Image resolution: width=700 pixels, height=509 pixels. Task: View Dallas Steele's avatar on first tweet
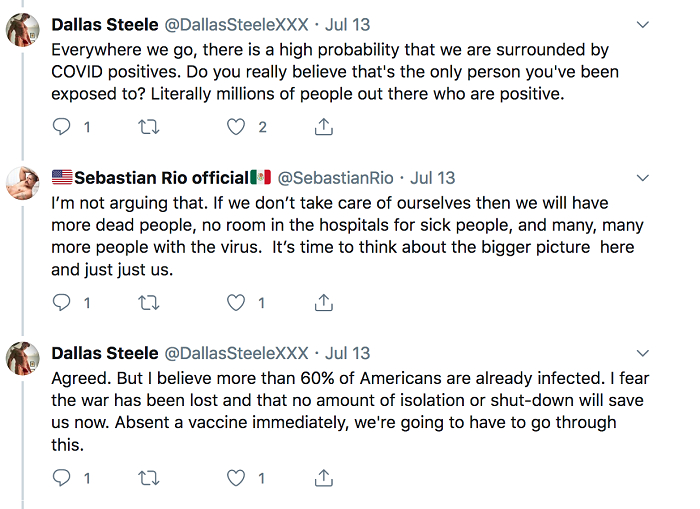pos(23,32)
